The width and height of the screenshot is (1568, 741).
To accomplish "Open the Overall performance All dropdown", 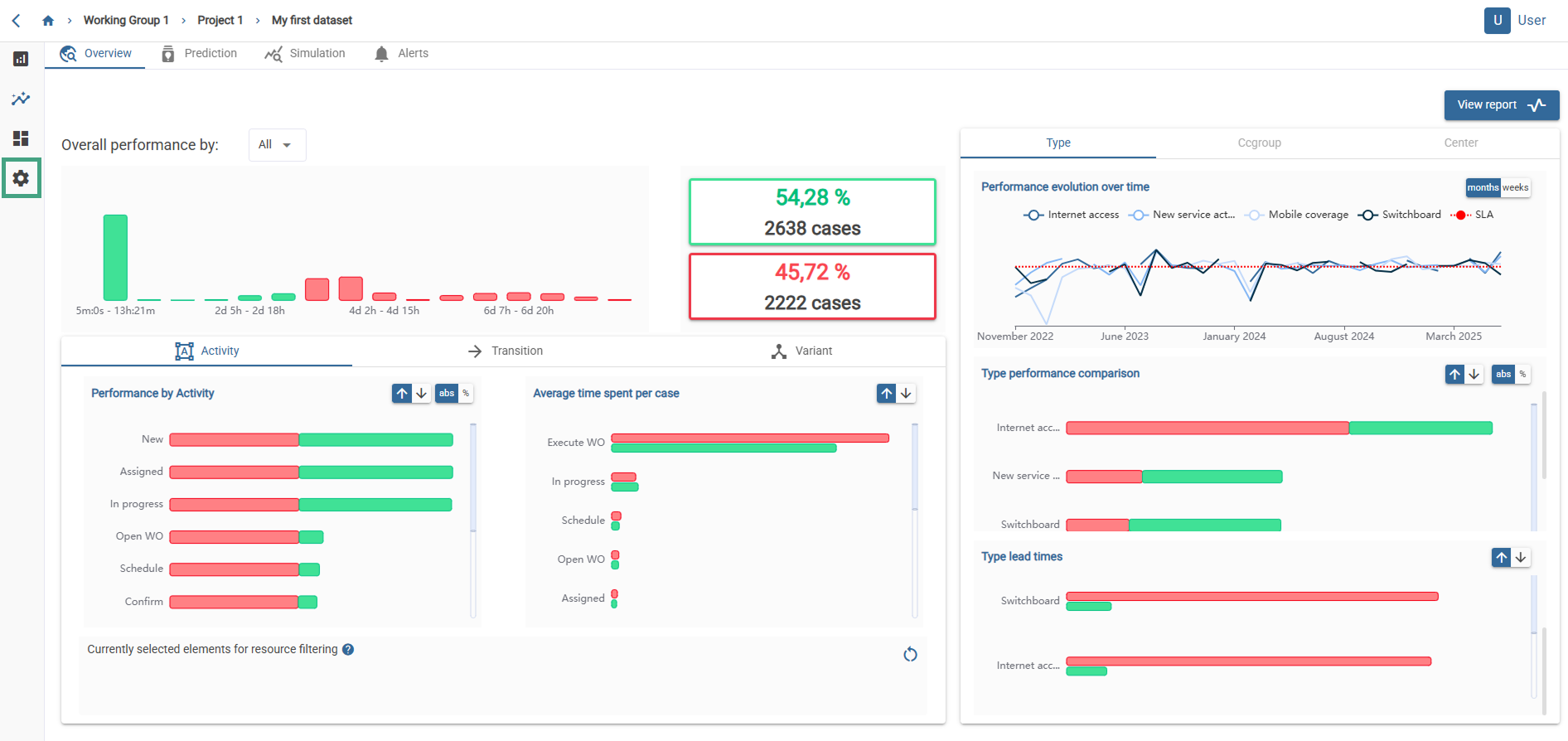I will (x=277, y=145).
